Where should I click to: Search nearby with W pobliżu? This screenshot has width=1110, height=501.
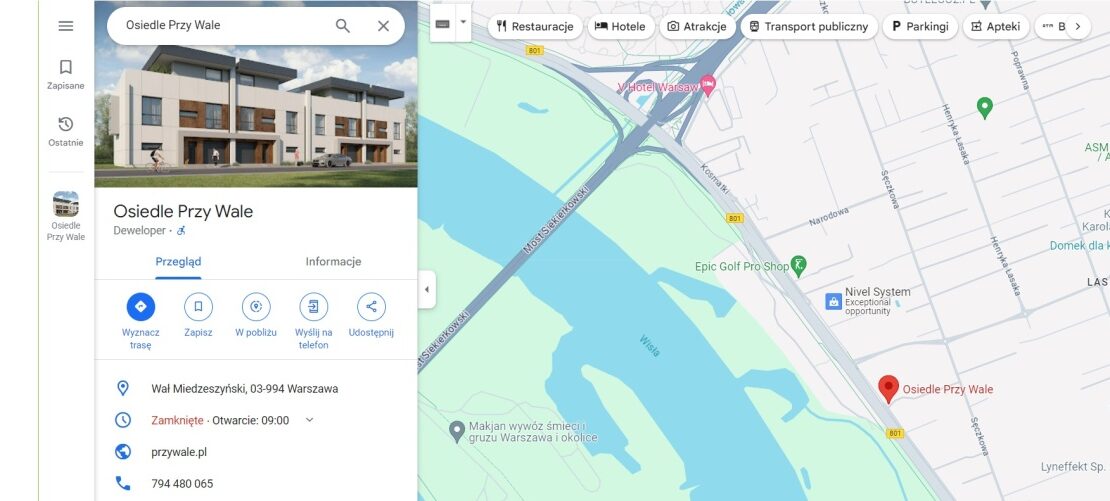click(x=256, y=315)
